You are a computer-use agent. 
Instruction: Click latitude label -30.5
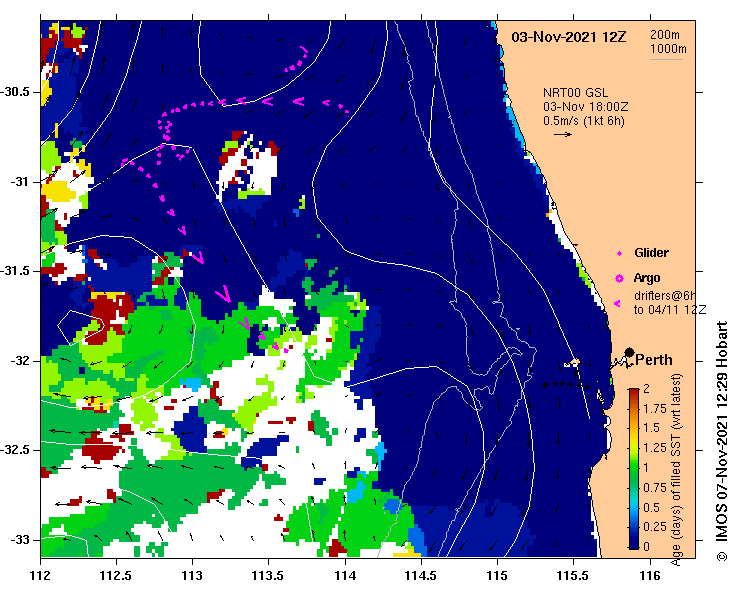point(16,91)
